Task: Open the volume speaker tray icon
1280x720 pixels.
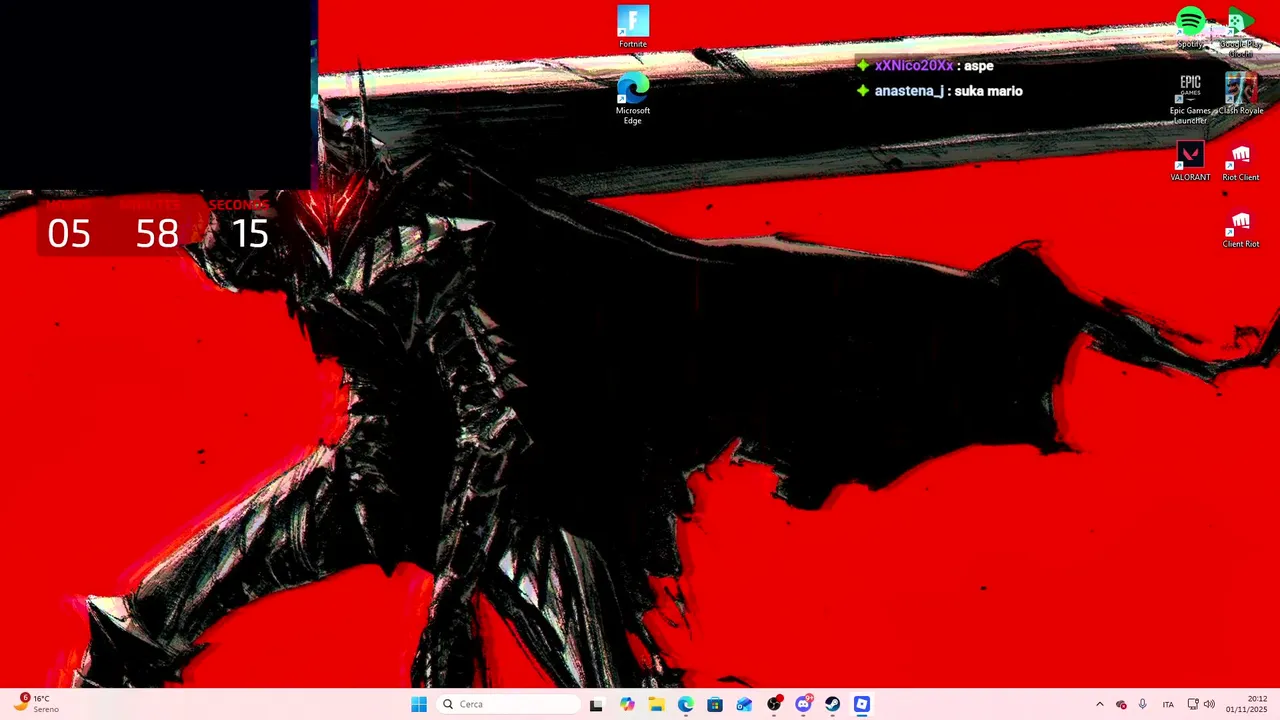Action: pyautogui.click(x=1209, y=705)
